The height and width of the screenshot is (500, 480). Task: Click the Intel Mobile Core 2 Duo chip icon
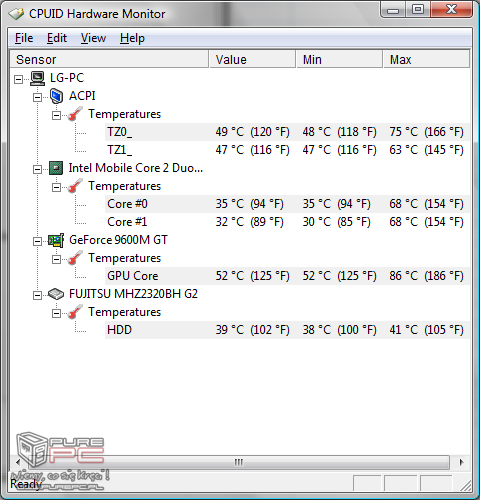(56, 168)
